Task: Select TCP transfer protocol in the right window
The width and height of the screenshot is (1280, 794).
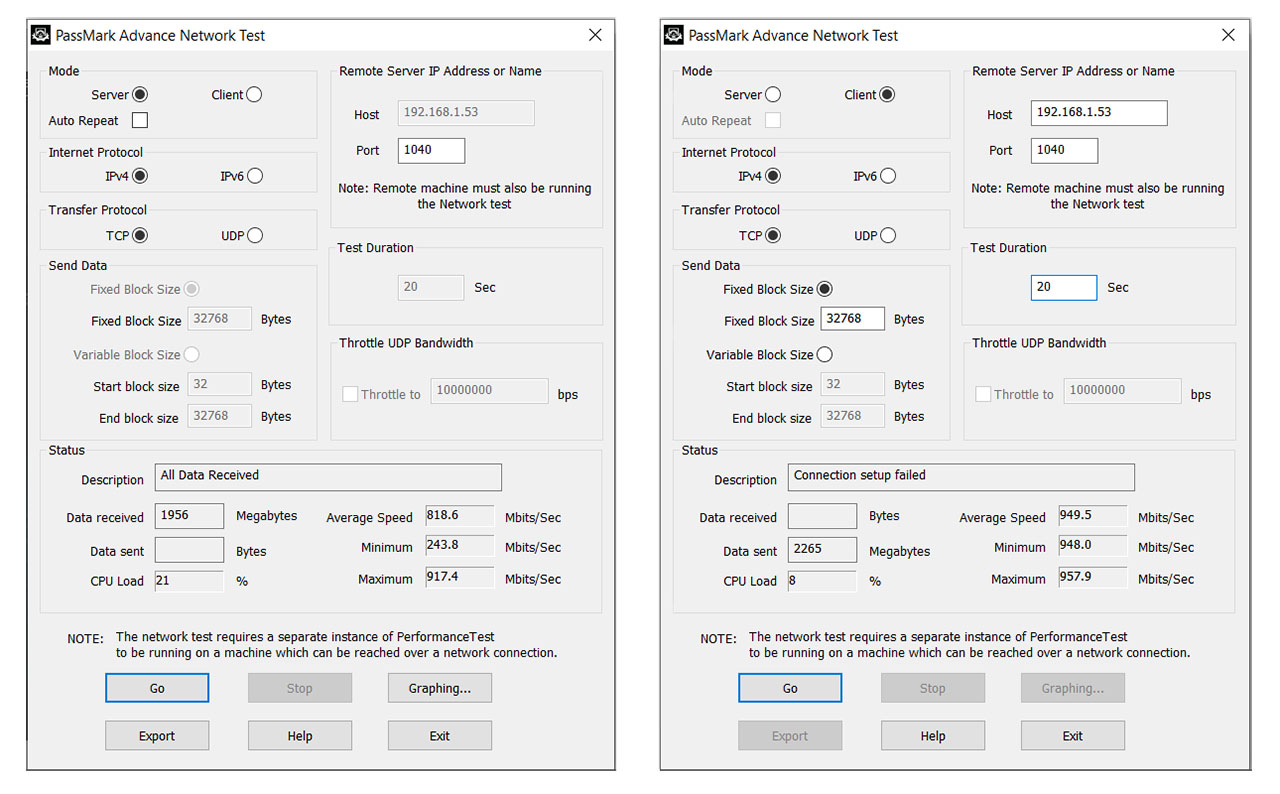Action: tap(773, 236)
